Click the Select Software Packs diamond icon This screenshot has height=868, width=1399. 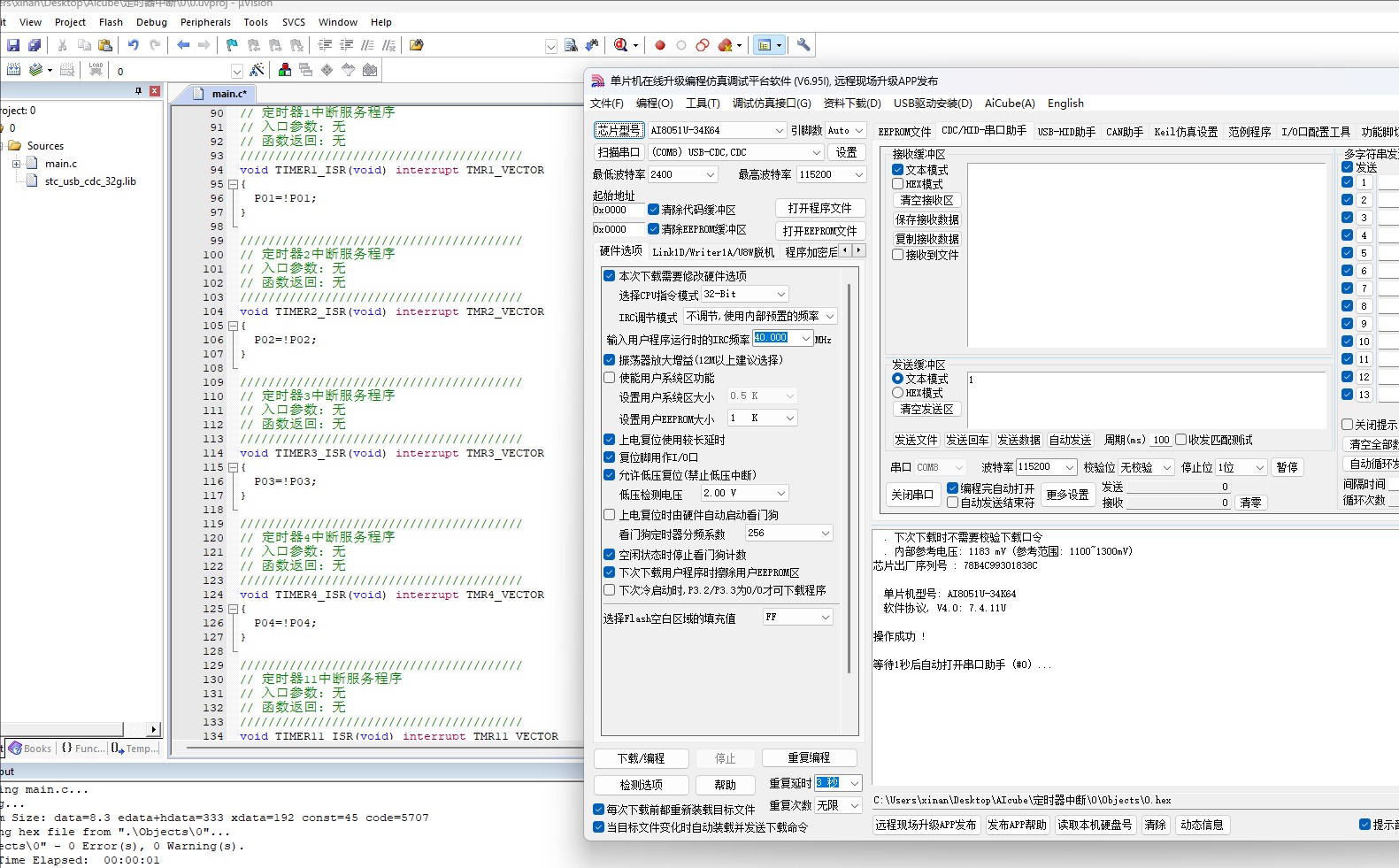(x=327, y=70)
